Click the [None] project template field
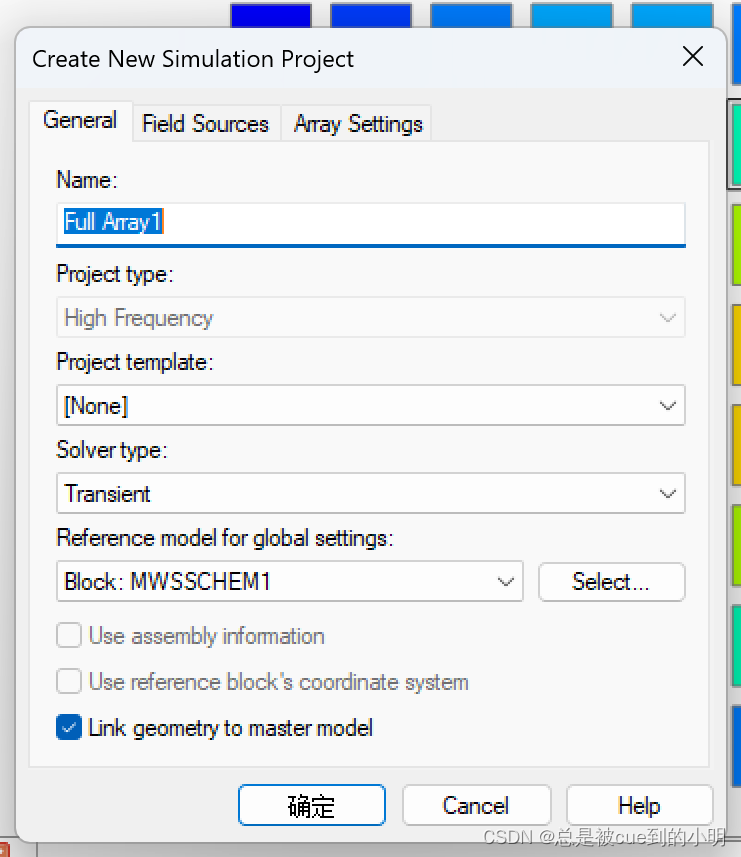The height and width of the screenshot is (857, 741). pyautogui.click(x=370, y=406)
